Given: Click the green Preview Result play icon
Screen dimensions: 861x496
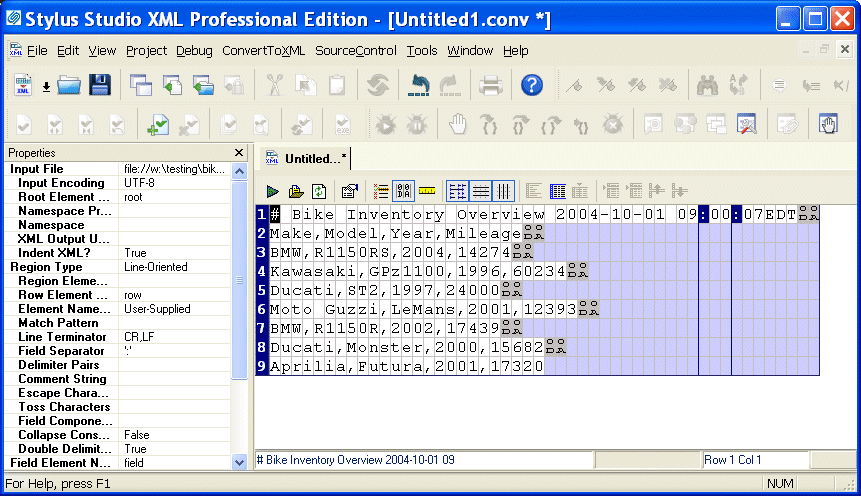Looking at the screenshot, I should 273,190.
